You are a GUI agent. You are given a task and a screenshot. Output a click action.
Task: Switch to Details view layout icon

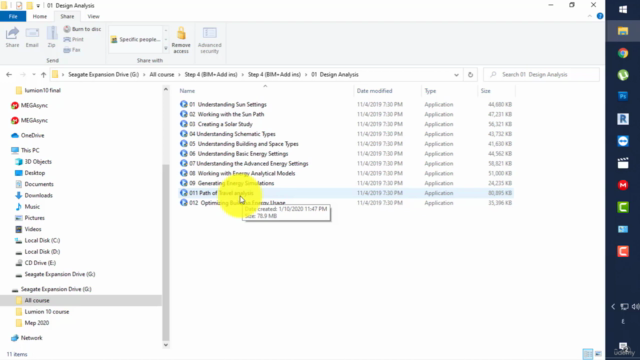point(587,353)
